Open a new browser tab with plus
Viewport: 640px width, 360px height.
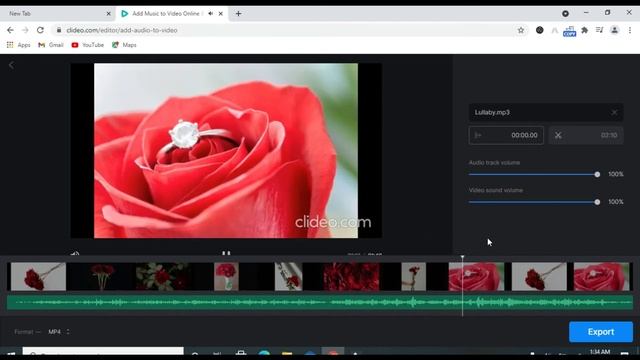tap(238, 13)
